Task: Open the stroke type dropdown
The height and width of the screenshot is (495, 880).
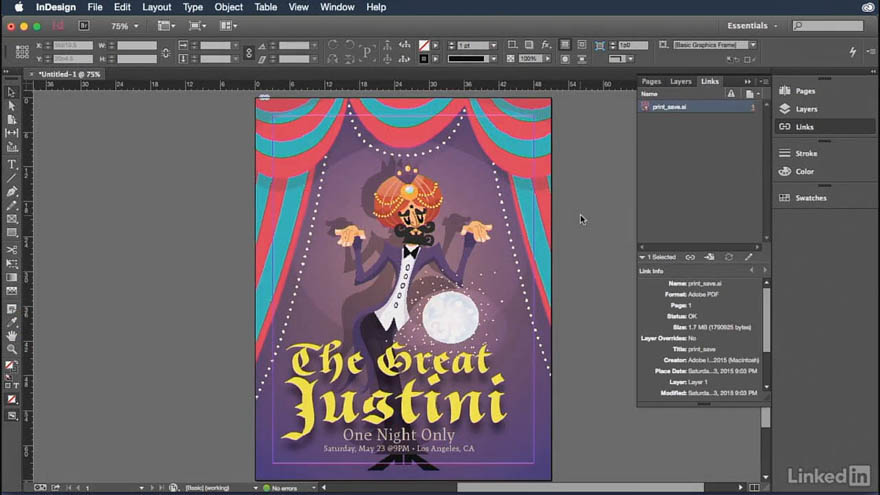Action: pos(493,58)
